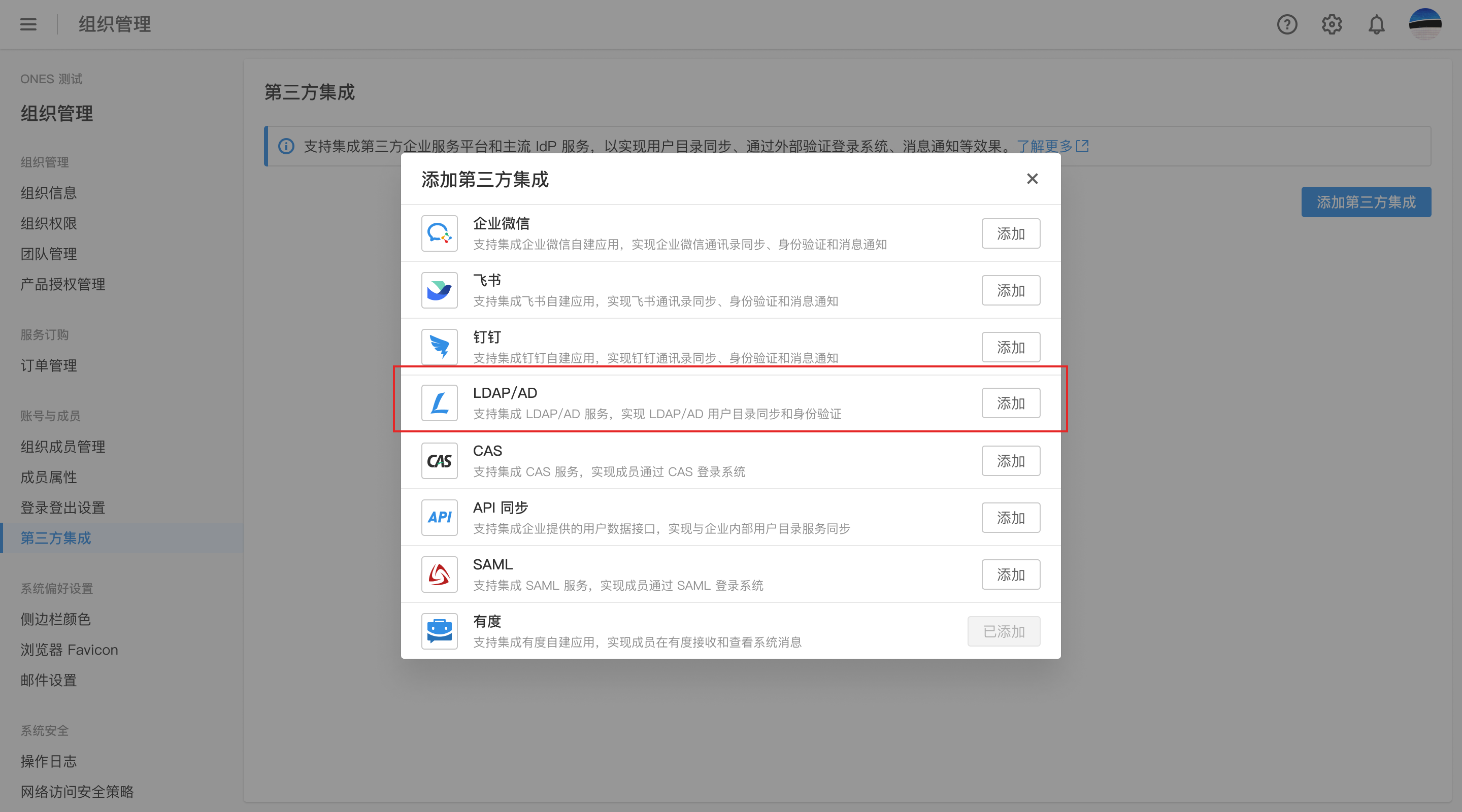Click the 有度 logo icon
The image size is (1462, 812).
[x=439, y=631]
